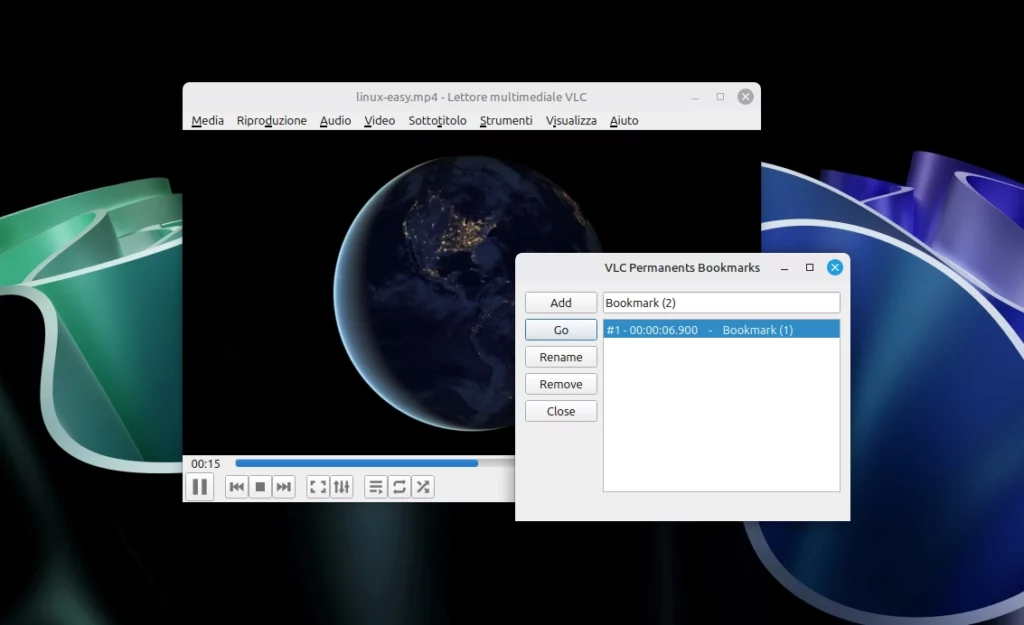Open the Visualizza menu
The height and width of the screenshot is (625, 1024).
(x=571, y=120)
